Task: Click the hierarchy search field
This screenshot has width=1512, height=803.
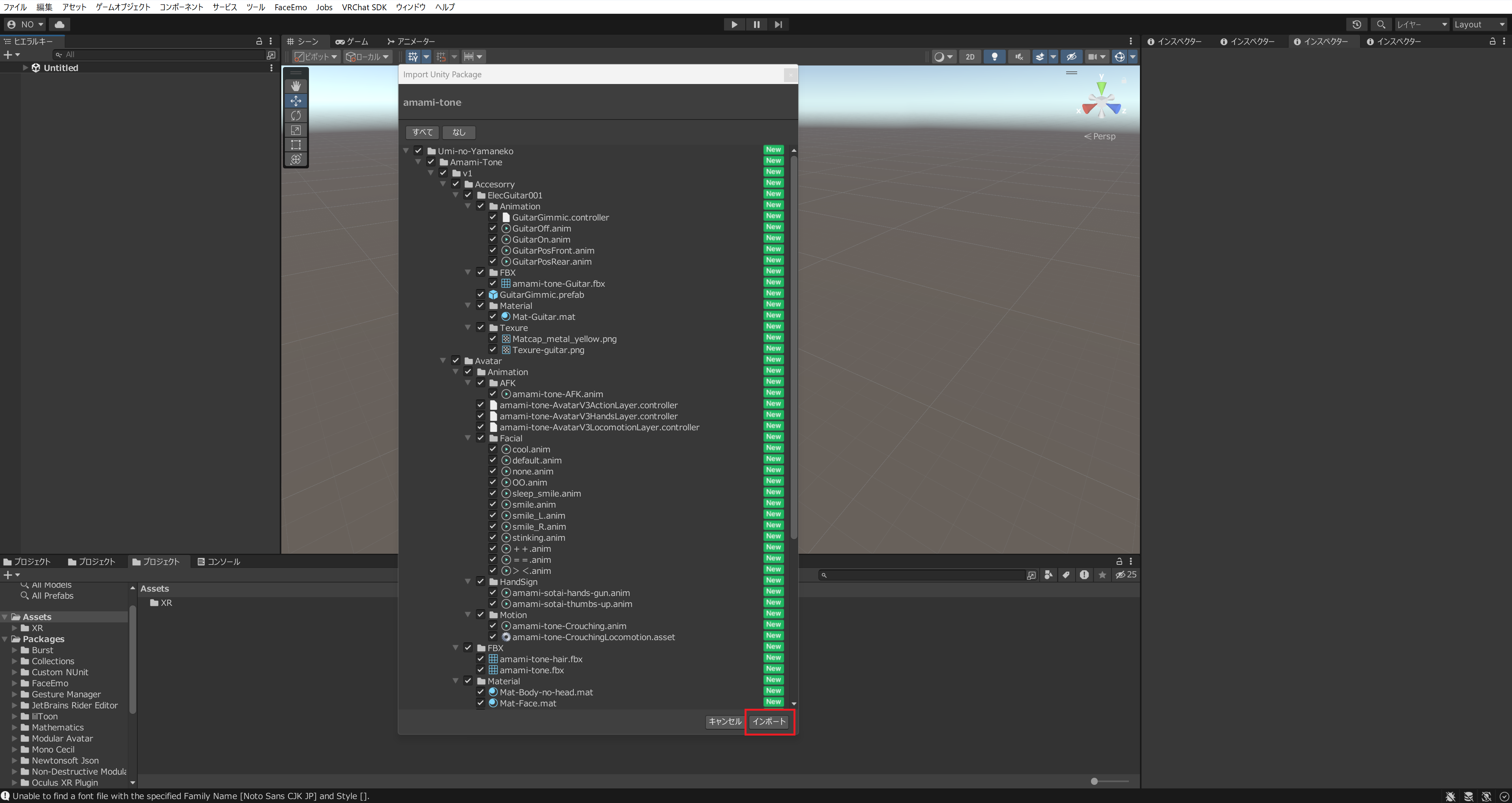Action: pyautogui.click(x=159, y=55)
